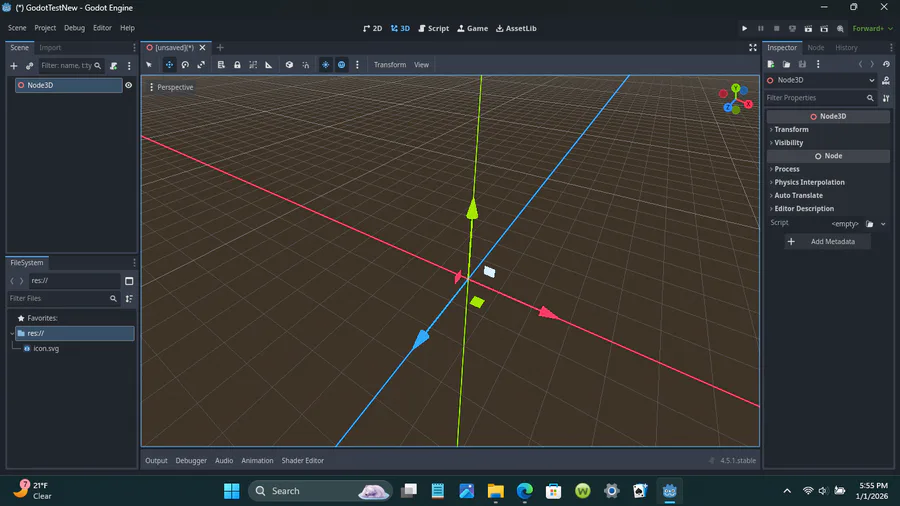Open the Game workspace

(472, 28)
